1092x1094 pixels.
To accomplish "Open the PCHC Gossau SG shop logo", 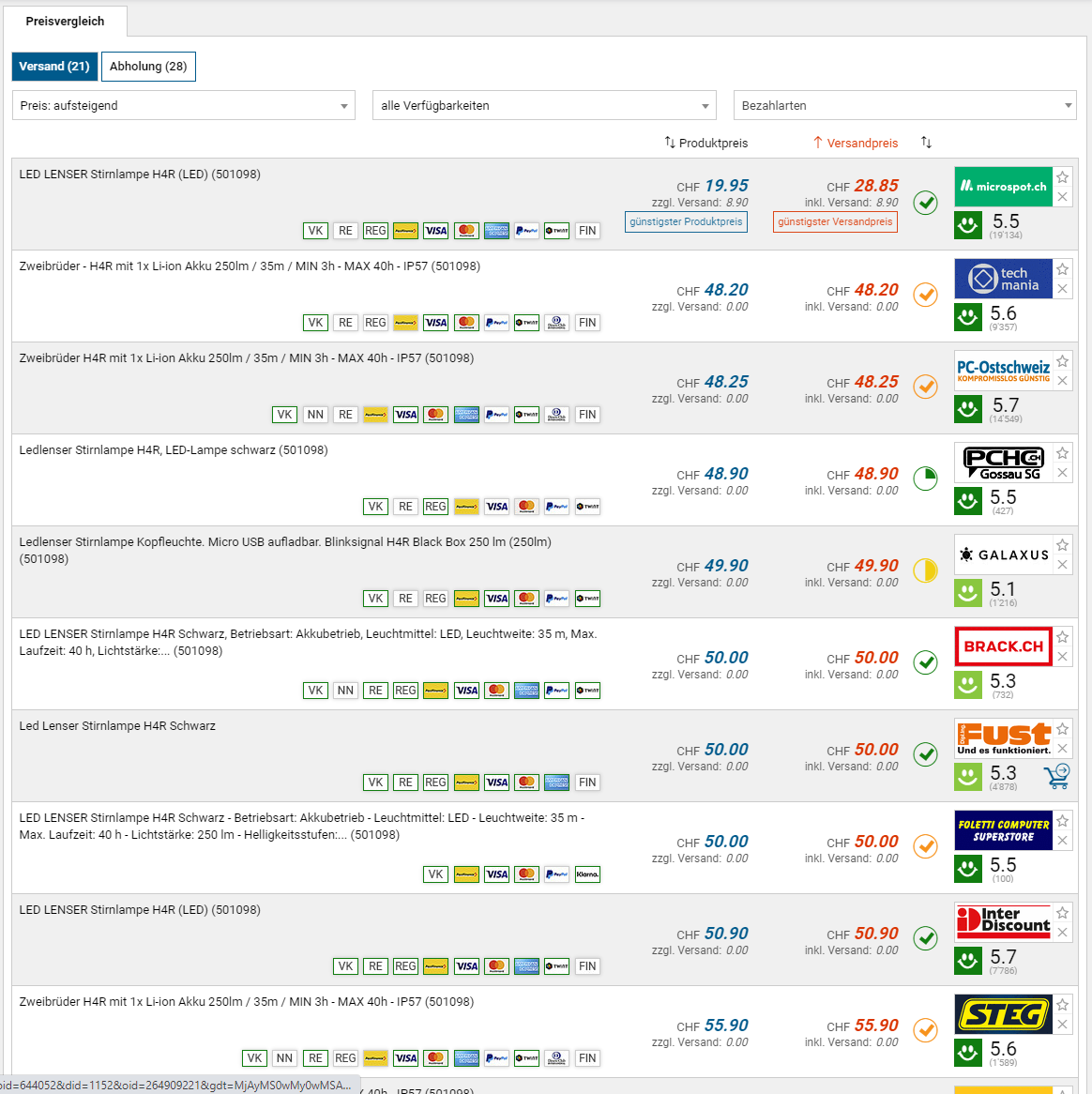I will click(1003, 463).
